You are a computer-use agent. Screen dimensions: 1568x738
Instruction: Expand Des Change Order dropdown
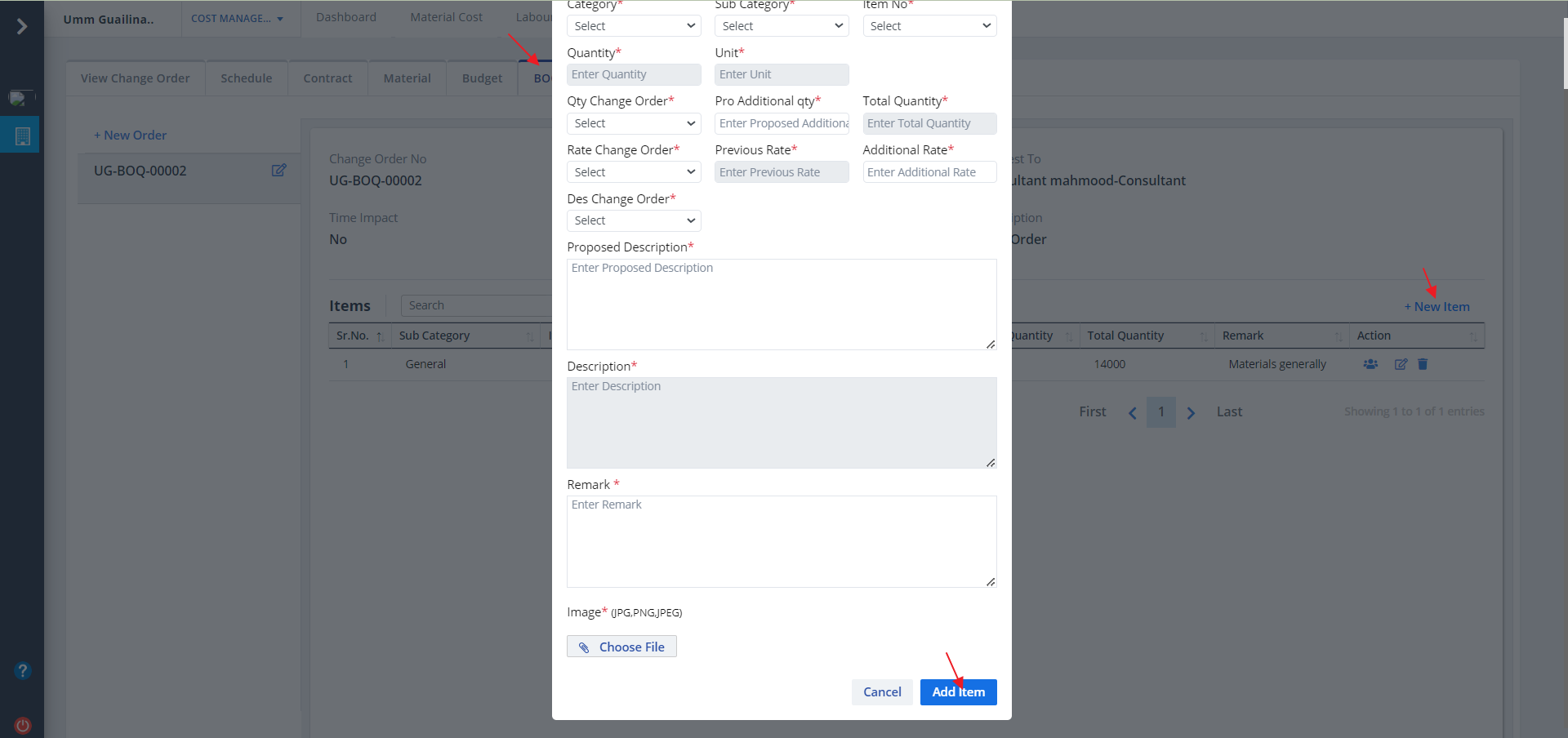[634, 220]
